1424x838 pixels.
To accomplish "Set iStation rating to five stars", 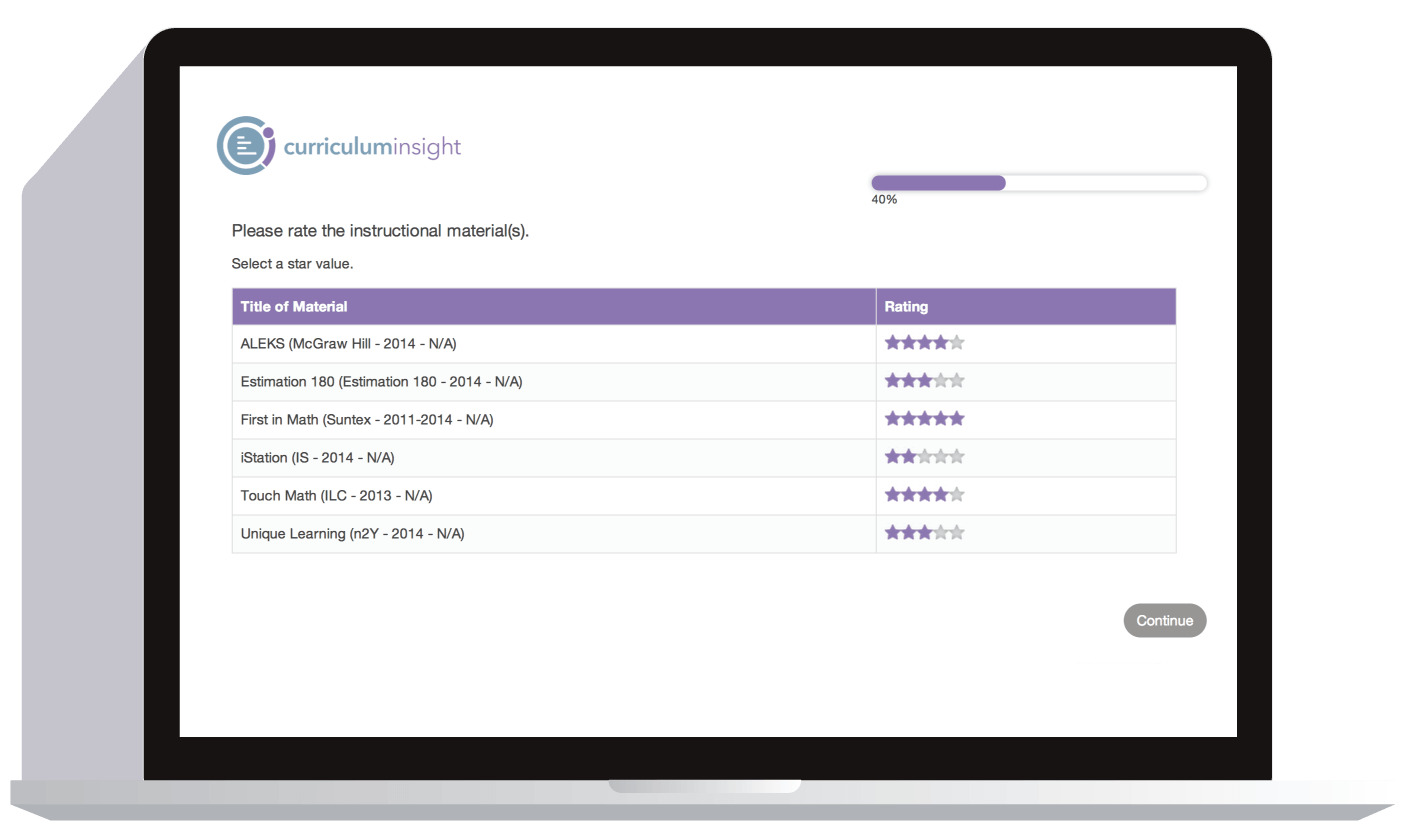I will click(x=957, y=457).
